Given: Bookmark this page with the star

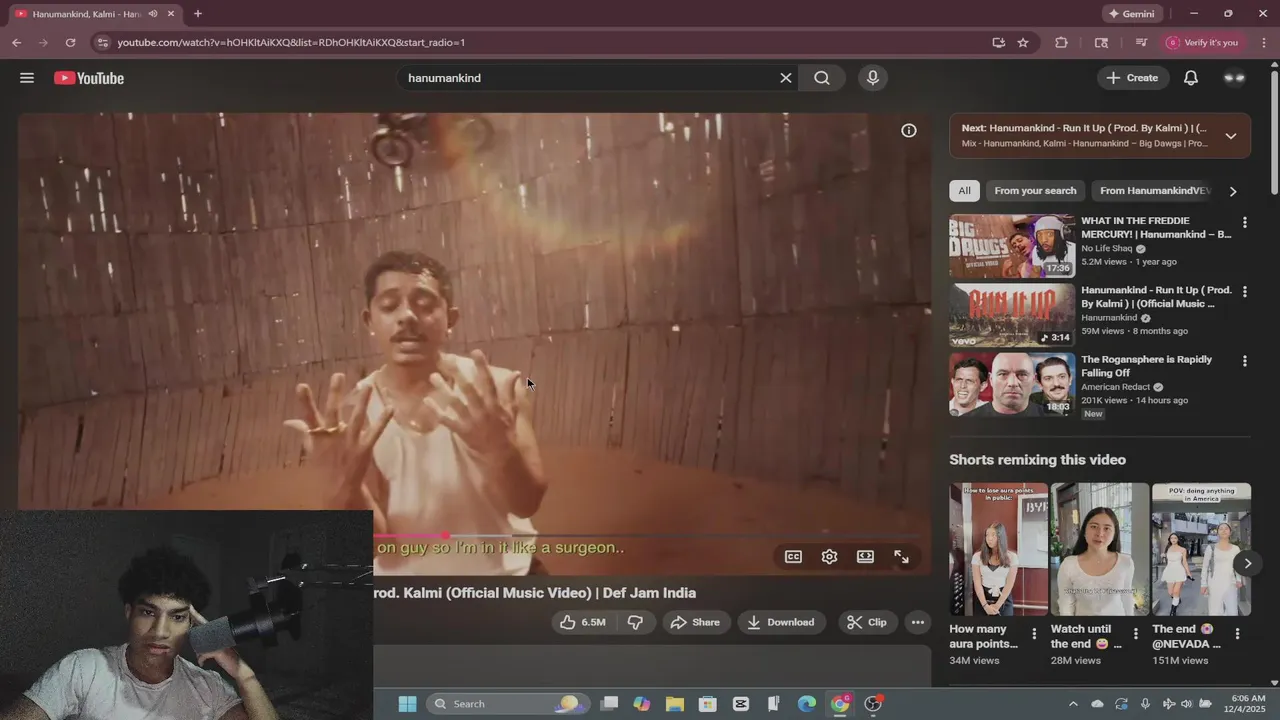Looking at the screenshot, I should coord(1023,43).
